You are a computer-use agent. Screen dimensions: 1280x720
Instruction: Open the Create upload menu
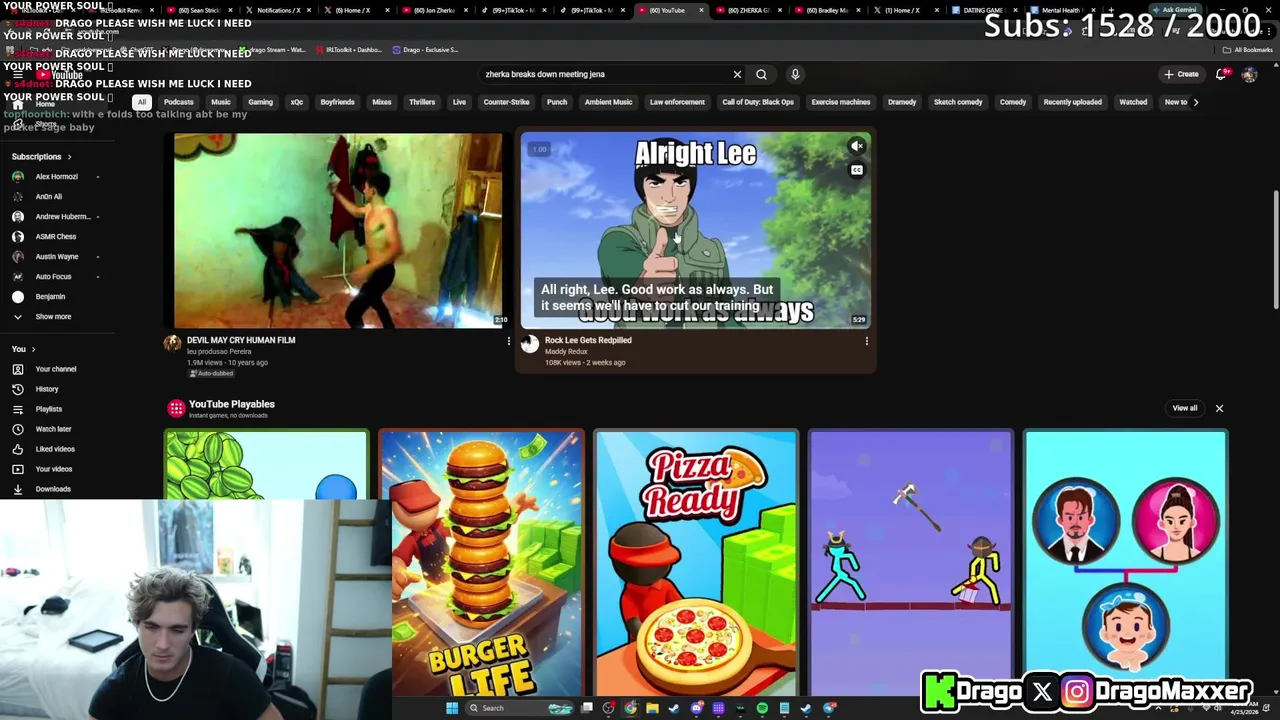tap(1181, 74)
